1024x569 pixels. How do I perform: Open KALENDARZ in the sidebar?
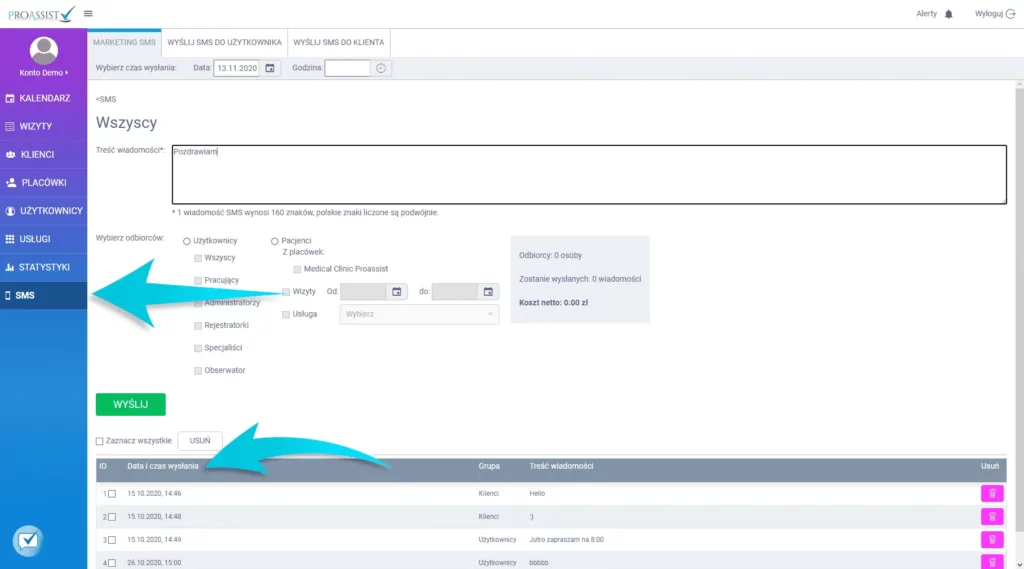point(44,98)
